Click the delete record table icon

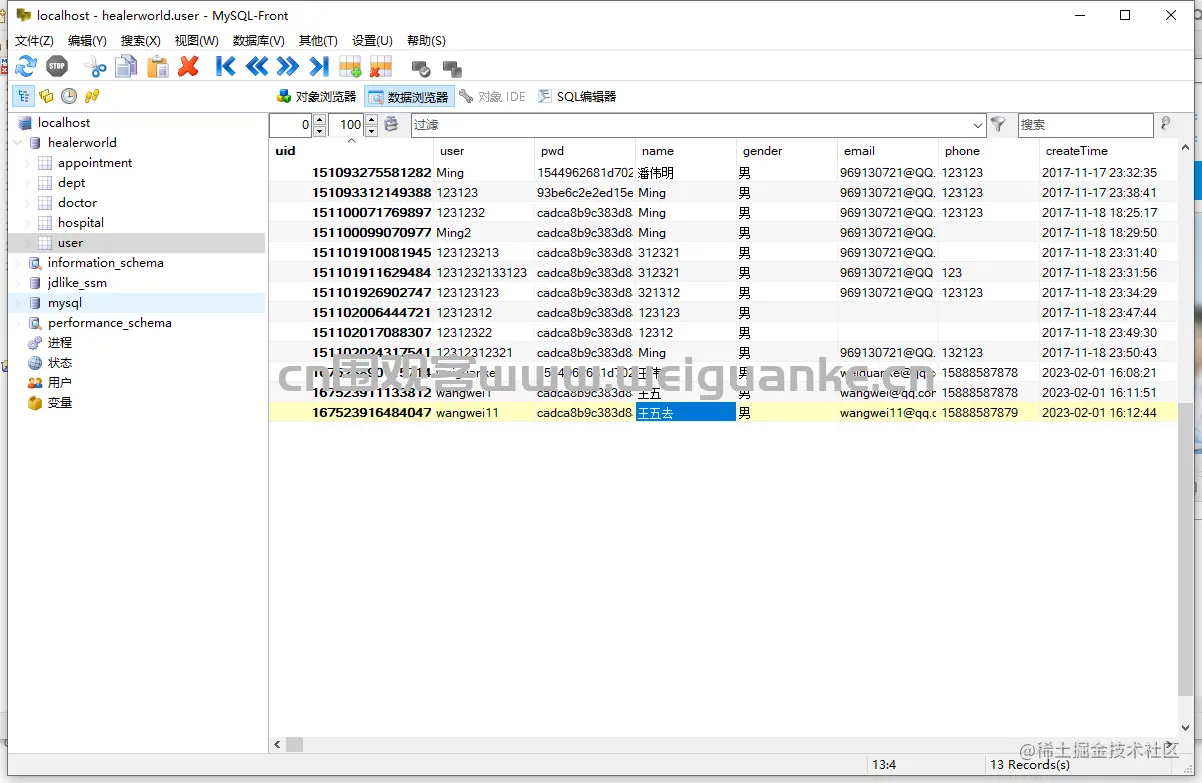tap(381, 67)
